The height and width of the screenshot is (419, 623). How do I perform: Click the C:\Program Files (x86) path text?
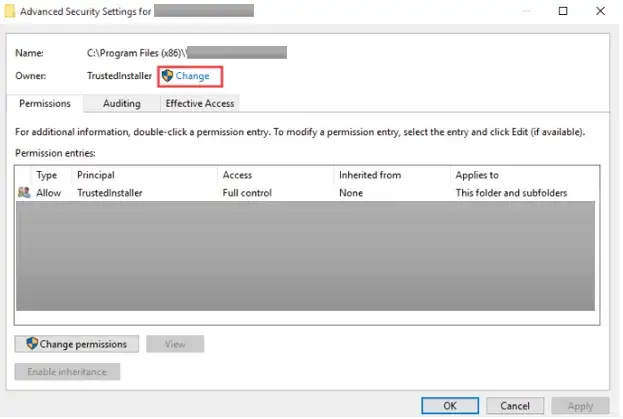point(136,53)
